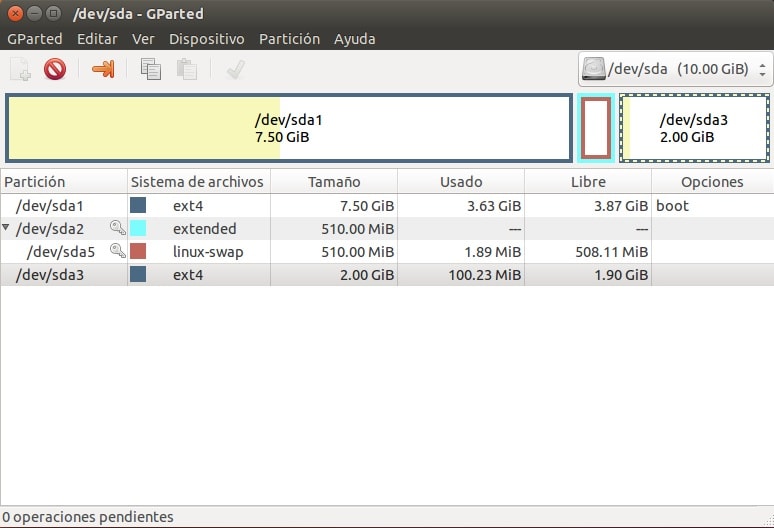Click the hard disk icon in device selector
This screenshot has height=528, width=774.
594,69
